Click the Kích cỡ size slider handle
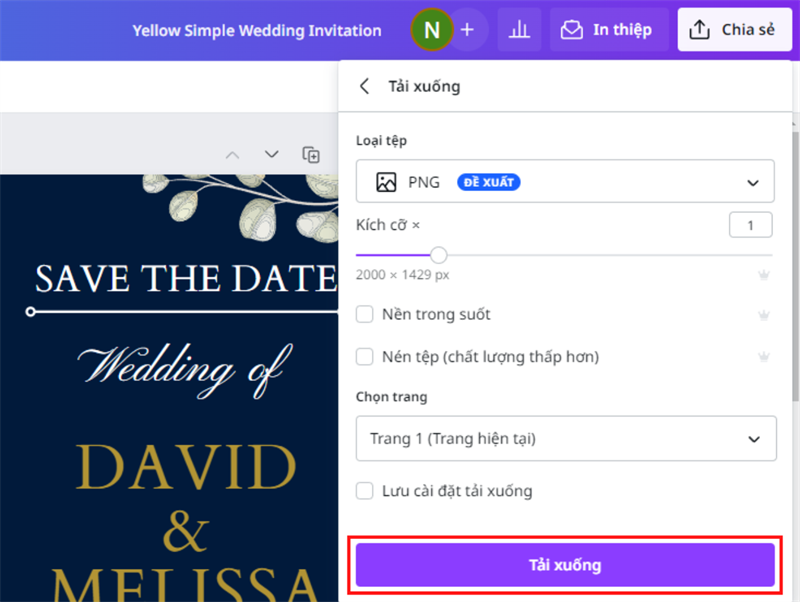 click(x=438, y=255)
